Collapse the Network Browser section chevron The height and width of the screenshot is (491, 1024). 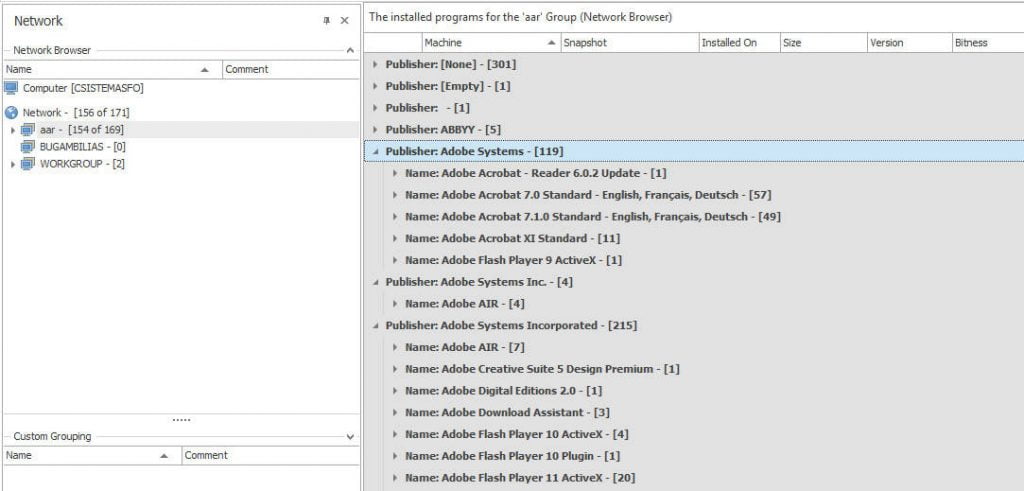coord(349,50)
